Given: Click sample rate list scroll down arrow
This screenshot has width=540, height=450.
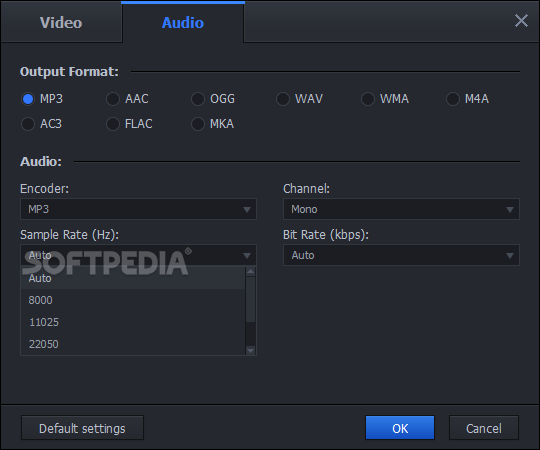Looking at the screenshot, I should [x=250, y=350].
